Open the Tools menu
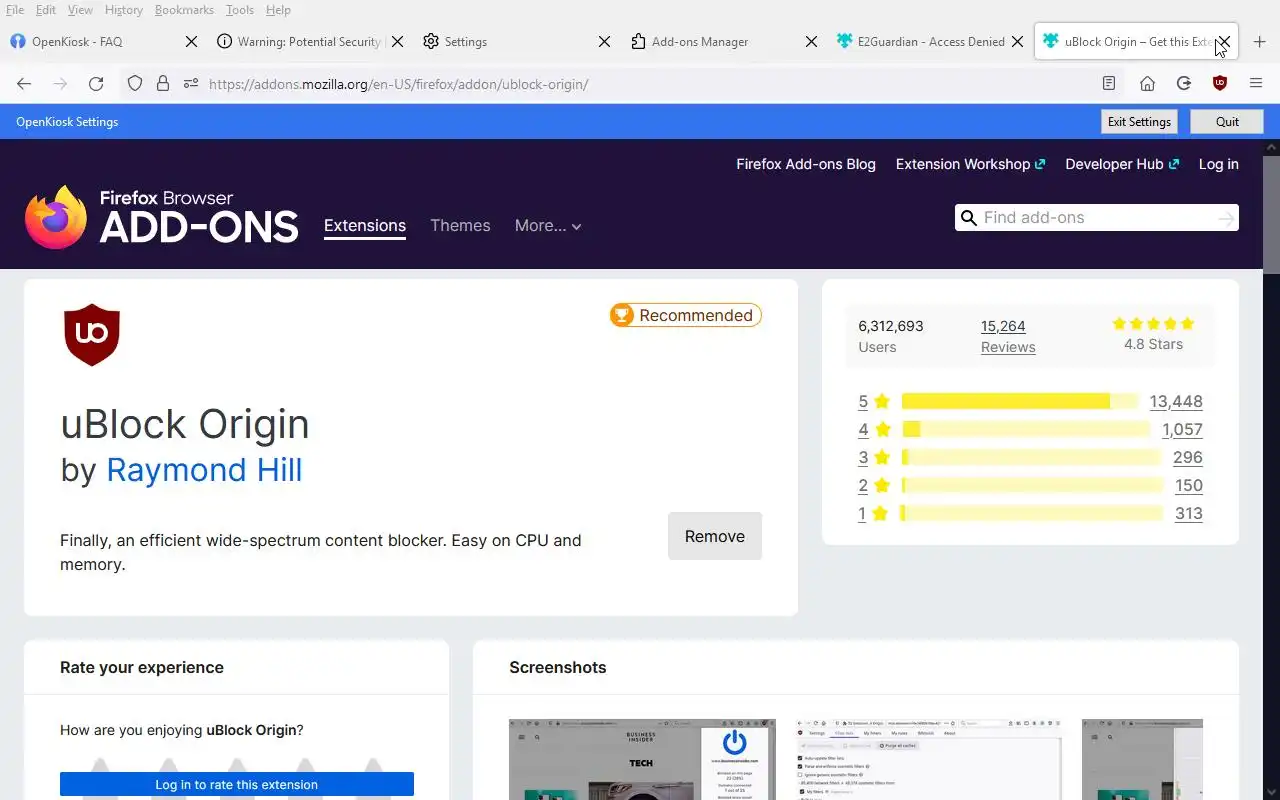The width and height of the screenshot is (1280, 800). (x=240, y=10)
